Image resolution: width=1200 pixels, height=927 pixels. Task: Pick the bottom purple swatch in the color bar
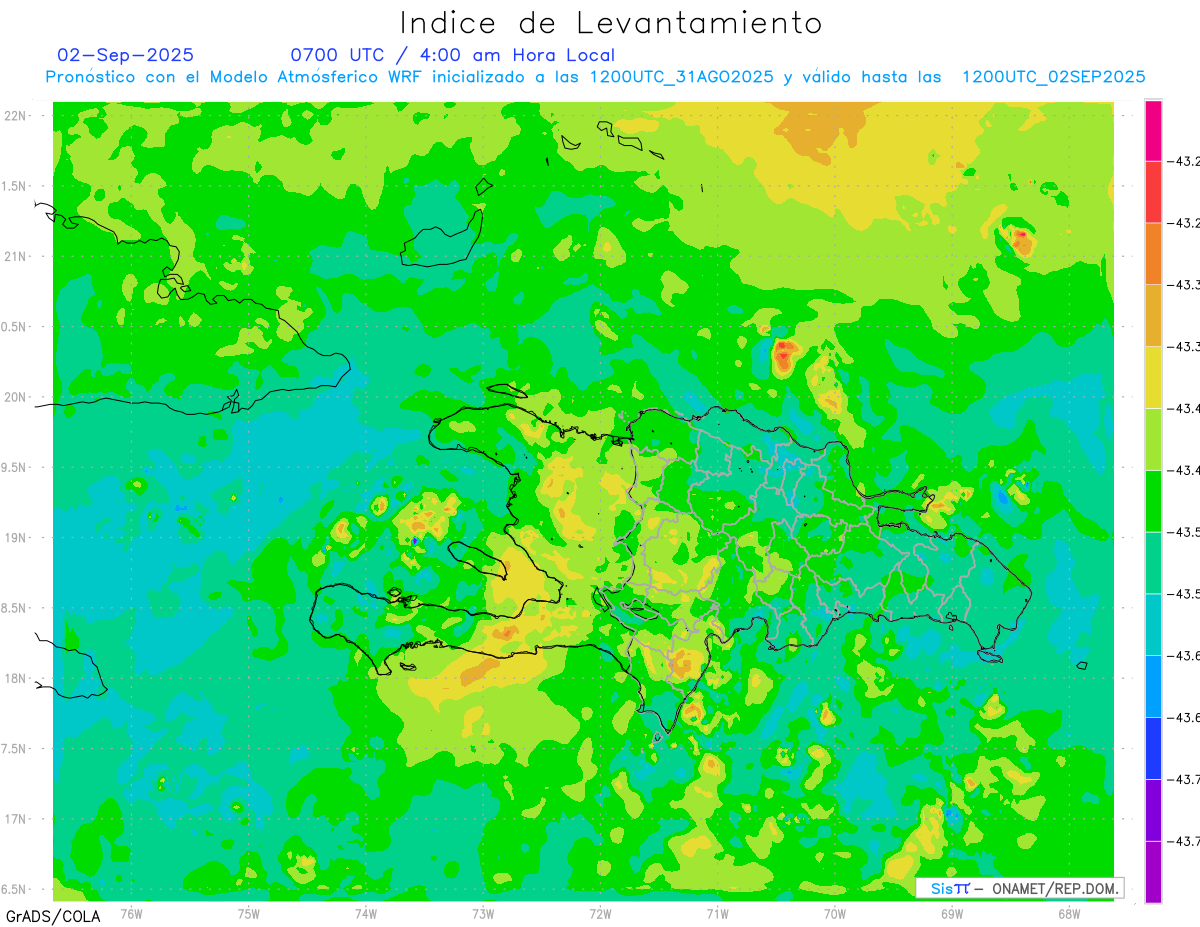(x=1153, y=872)
